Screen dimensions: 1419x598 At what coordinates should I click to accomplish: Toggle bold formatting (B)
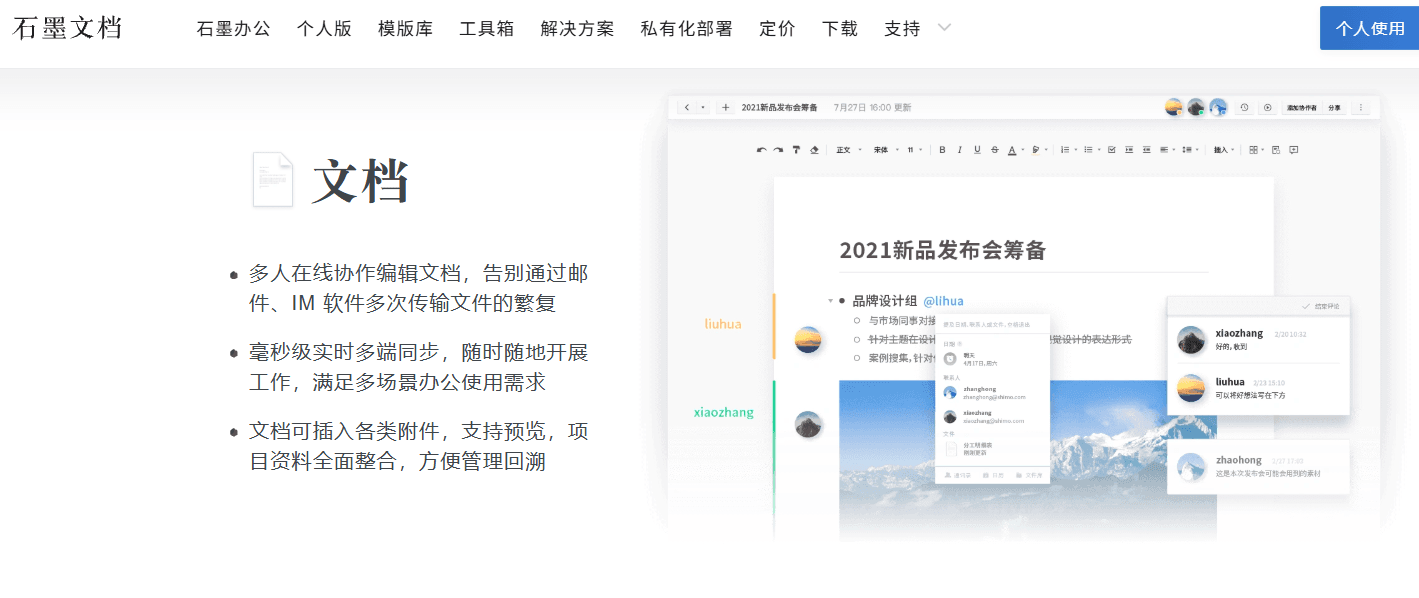[942, 150]
